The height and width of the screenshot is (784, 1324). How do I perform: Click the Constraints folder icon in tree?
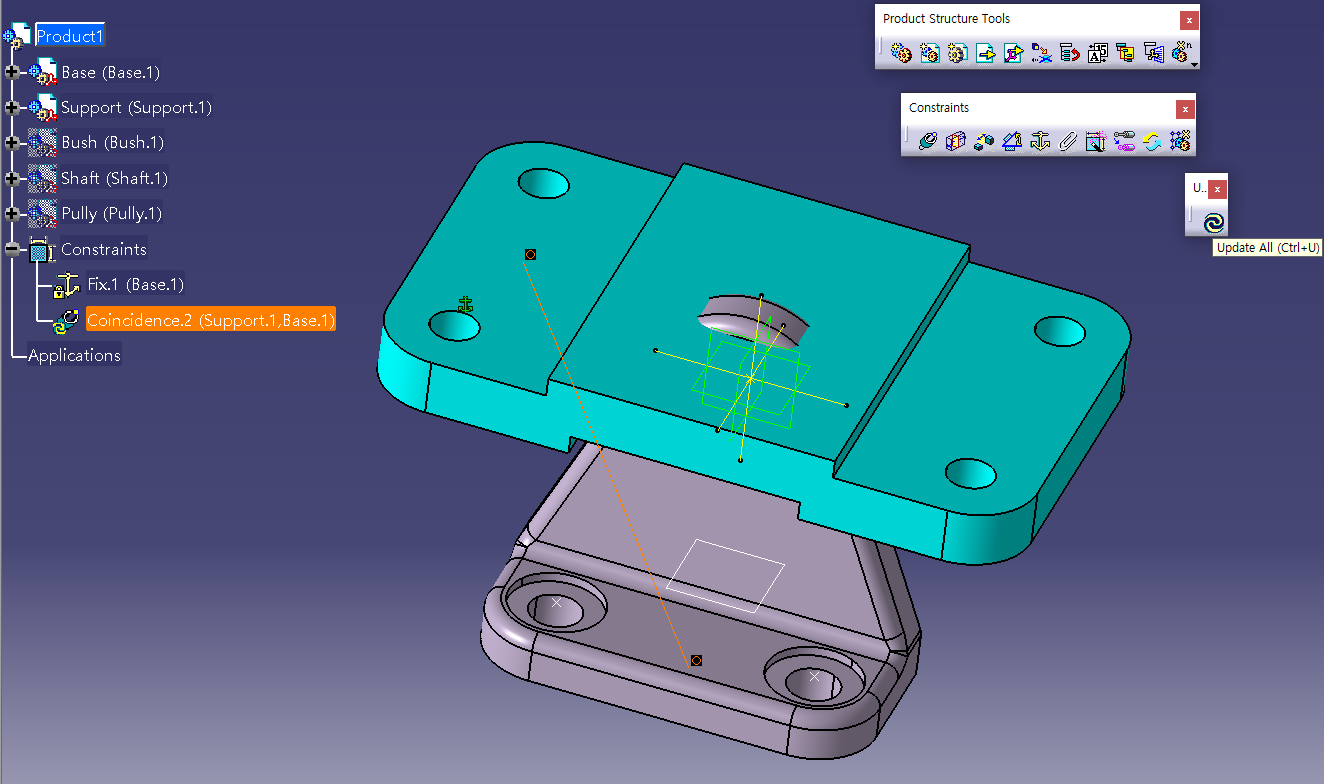41,250
